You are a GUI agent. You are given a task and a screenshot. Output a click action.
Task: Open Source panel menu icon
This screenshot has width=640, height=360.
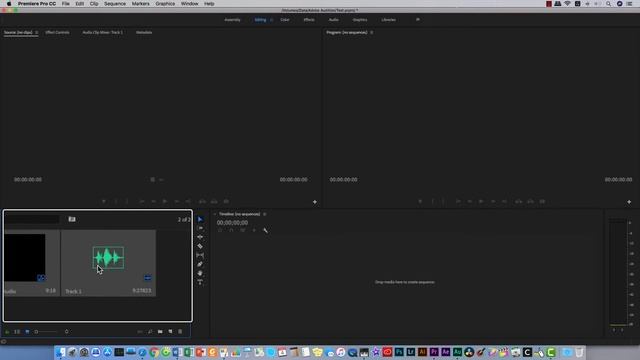[36, 32]
